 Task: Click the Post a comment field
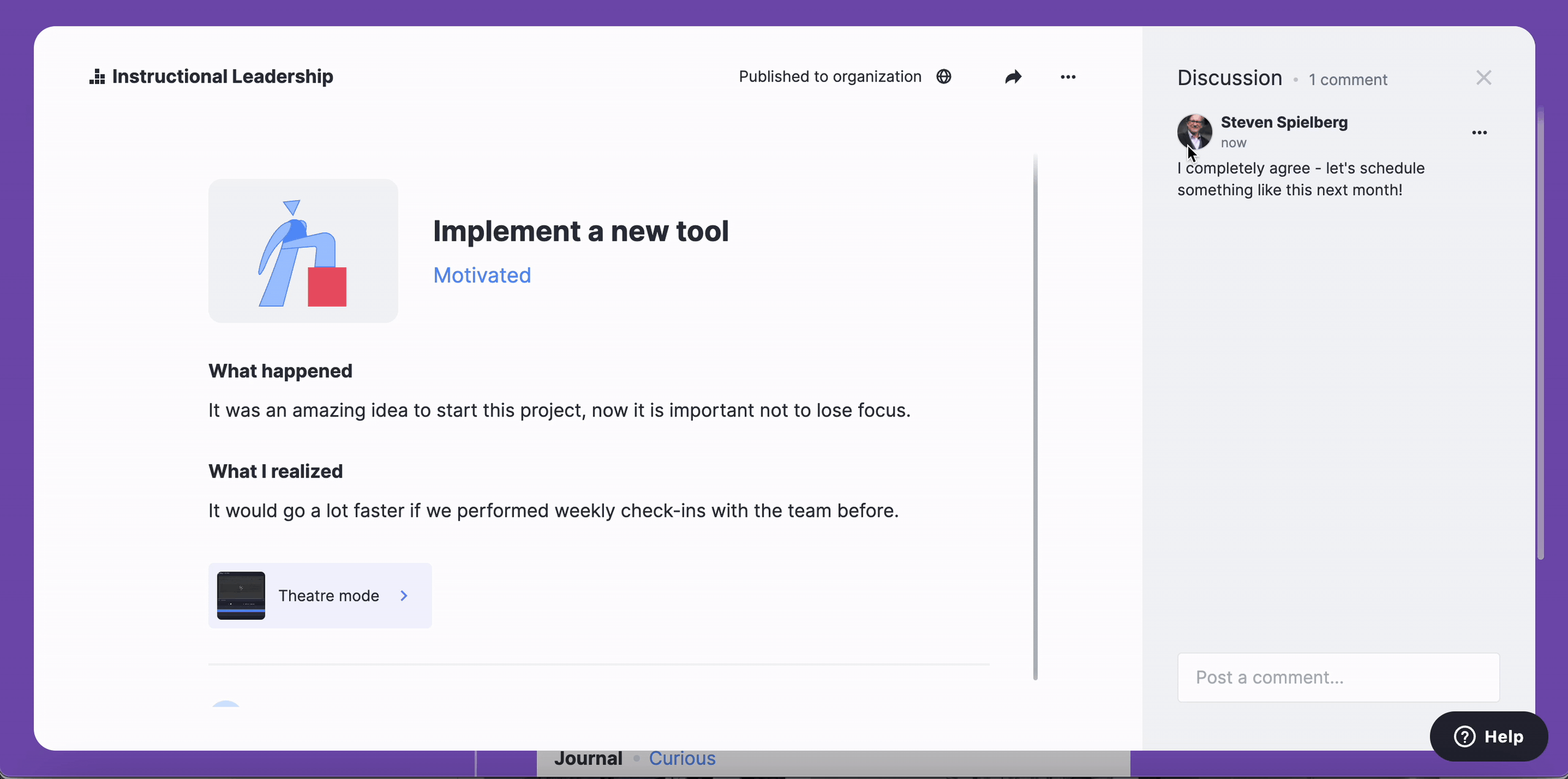coord(1338,677)
